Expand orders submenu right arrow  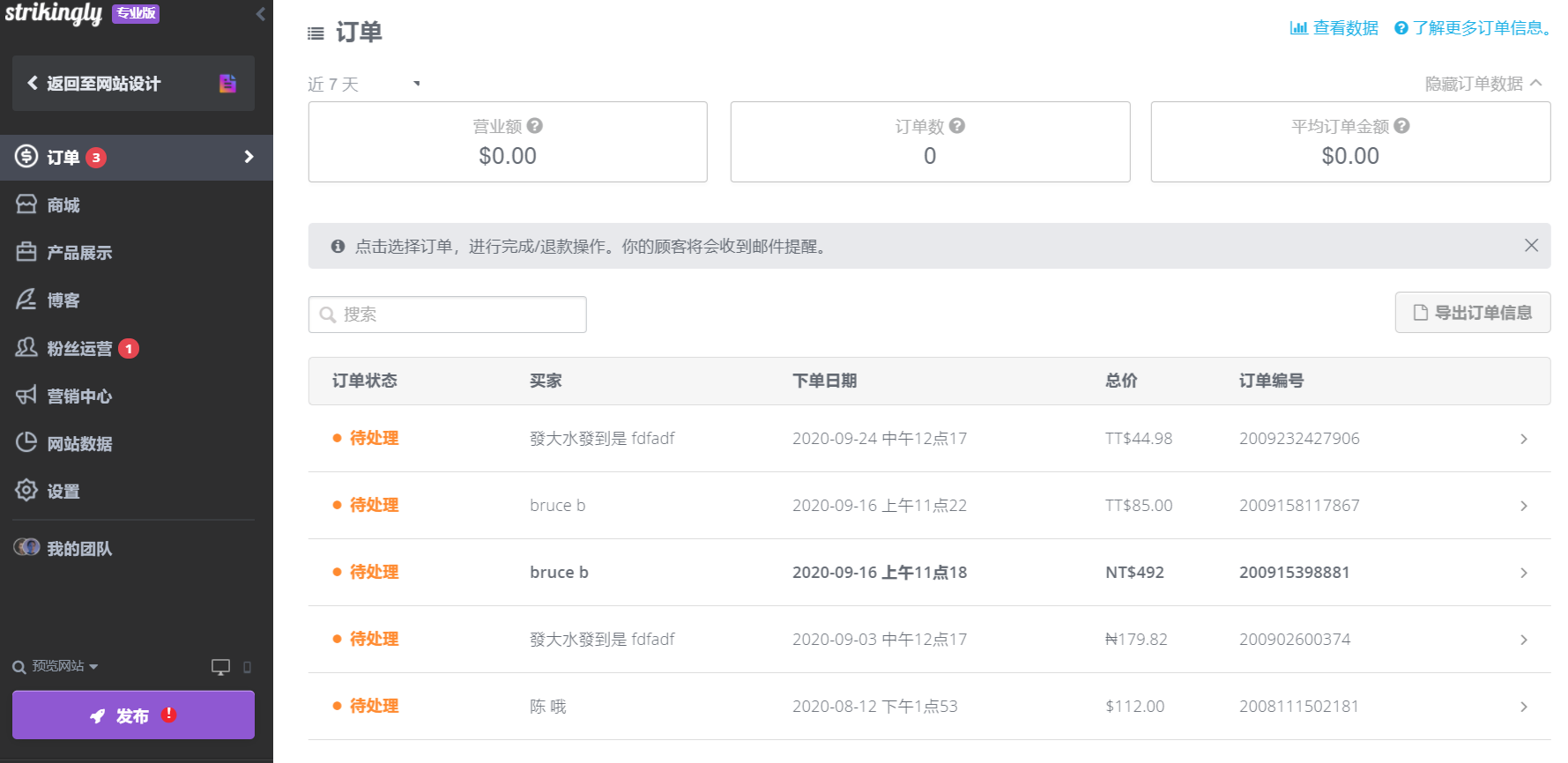(249, 157)
